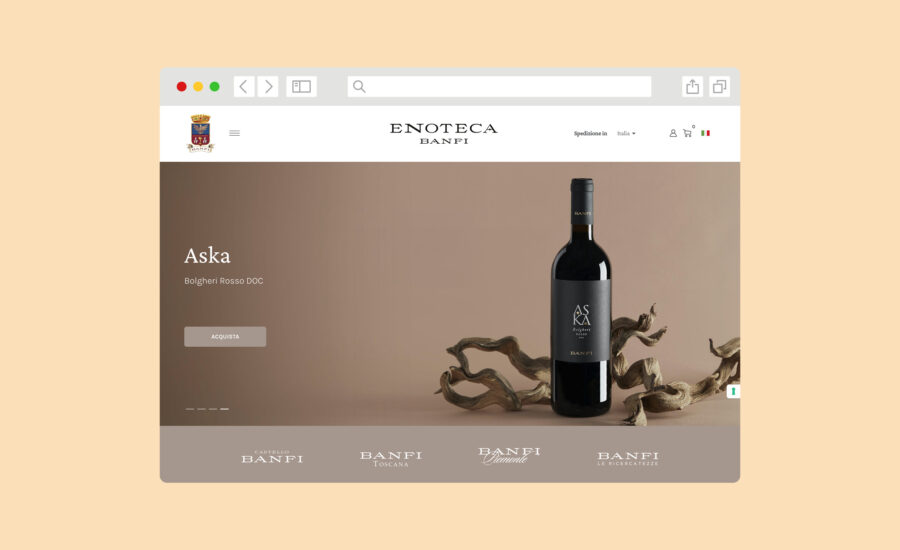Open the tabs overview icon
This screenshot has width=900, height=550.
point(719,87)
